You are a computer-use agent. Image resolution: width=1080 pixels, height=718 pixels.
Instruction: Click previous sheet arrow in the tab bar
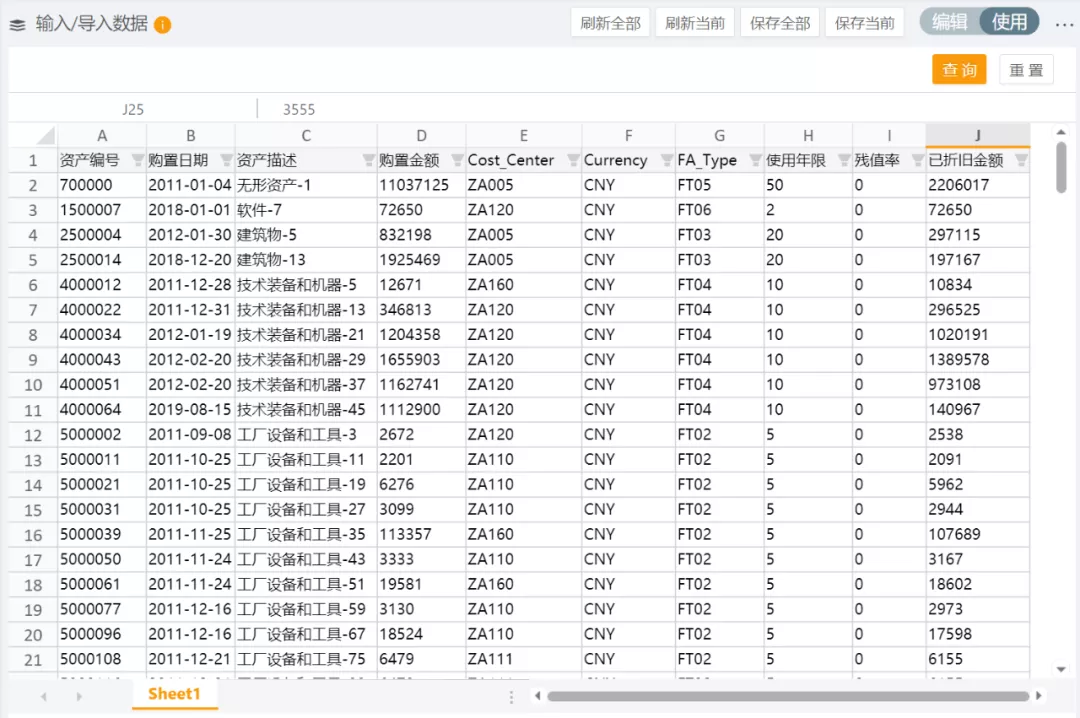[x=44, y=696]
